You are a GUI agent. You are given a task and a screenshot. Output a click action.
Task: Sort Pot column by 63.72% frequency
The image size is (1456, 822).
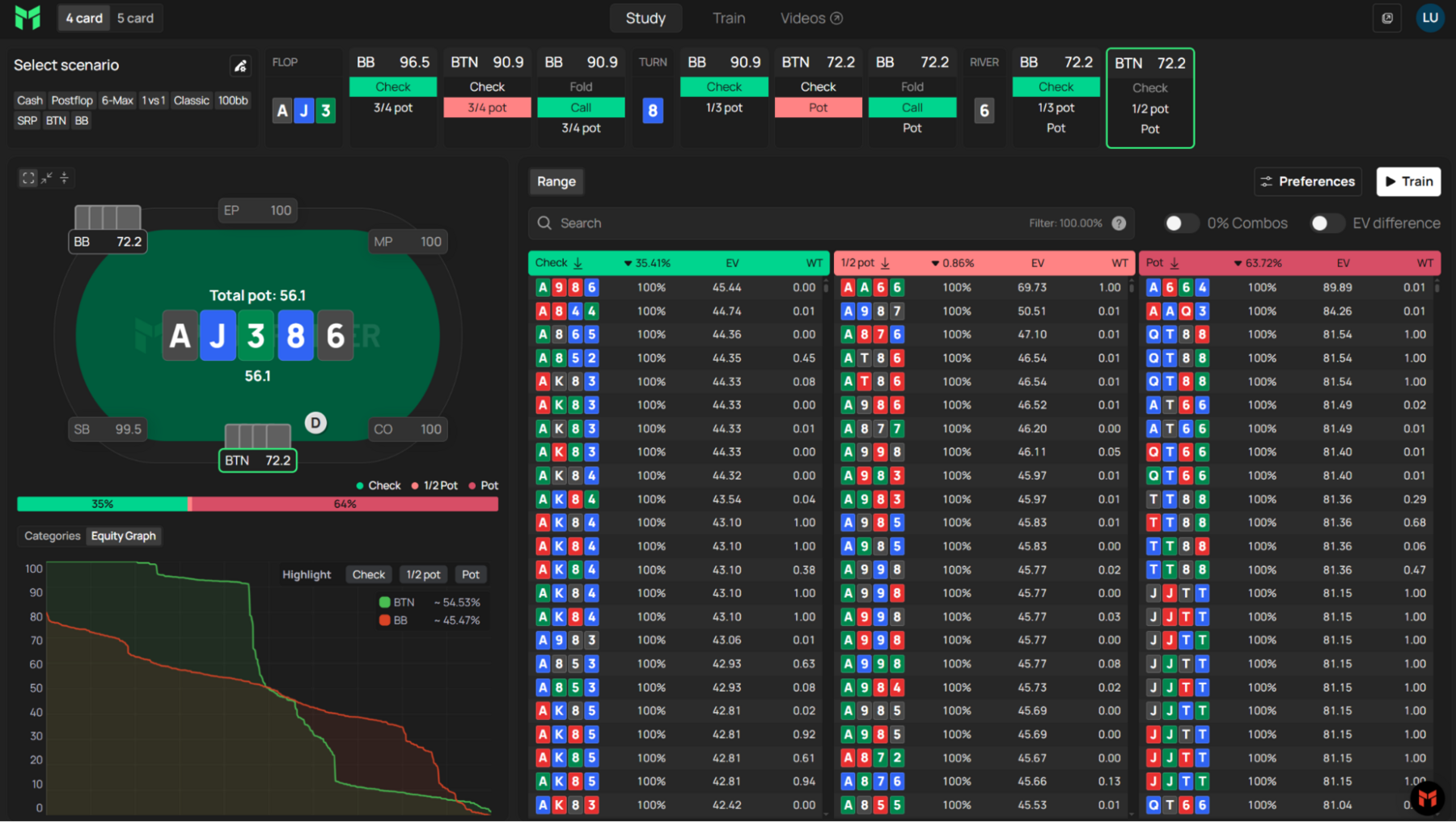coord(1258,263)
